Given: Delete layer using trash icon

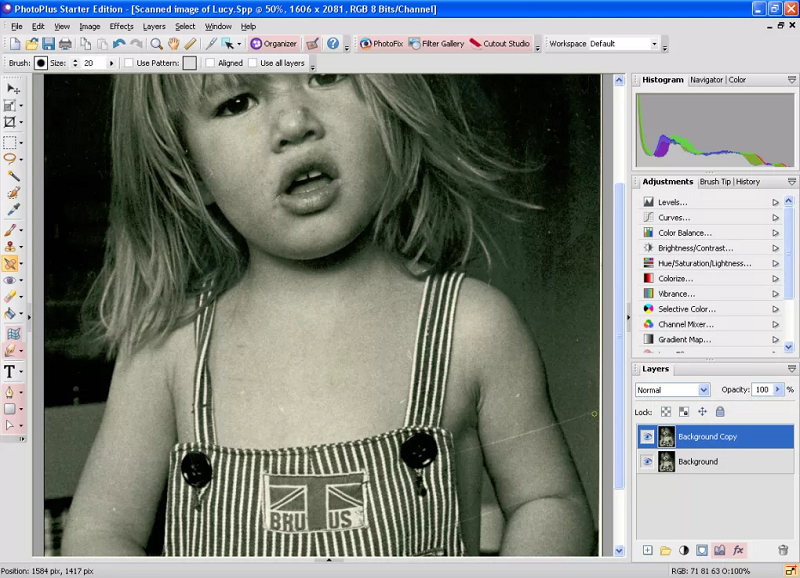Looking at the screenshot, I should pos(783,550).
